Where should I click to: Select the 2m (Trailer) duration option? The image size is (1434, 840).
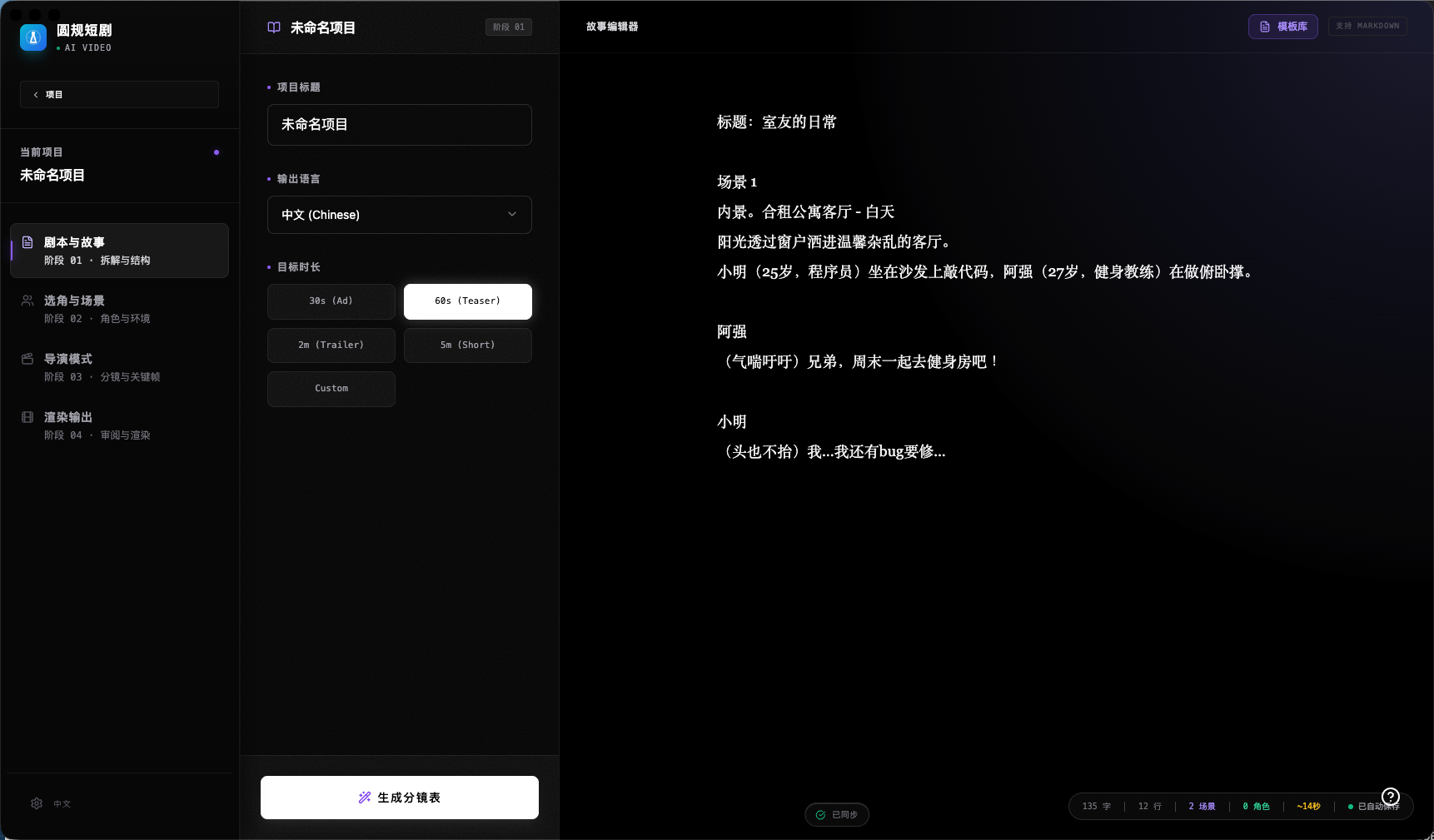(331, 345)
